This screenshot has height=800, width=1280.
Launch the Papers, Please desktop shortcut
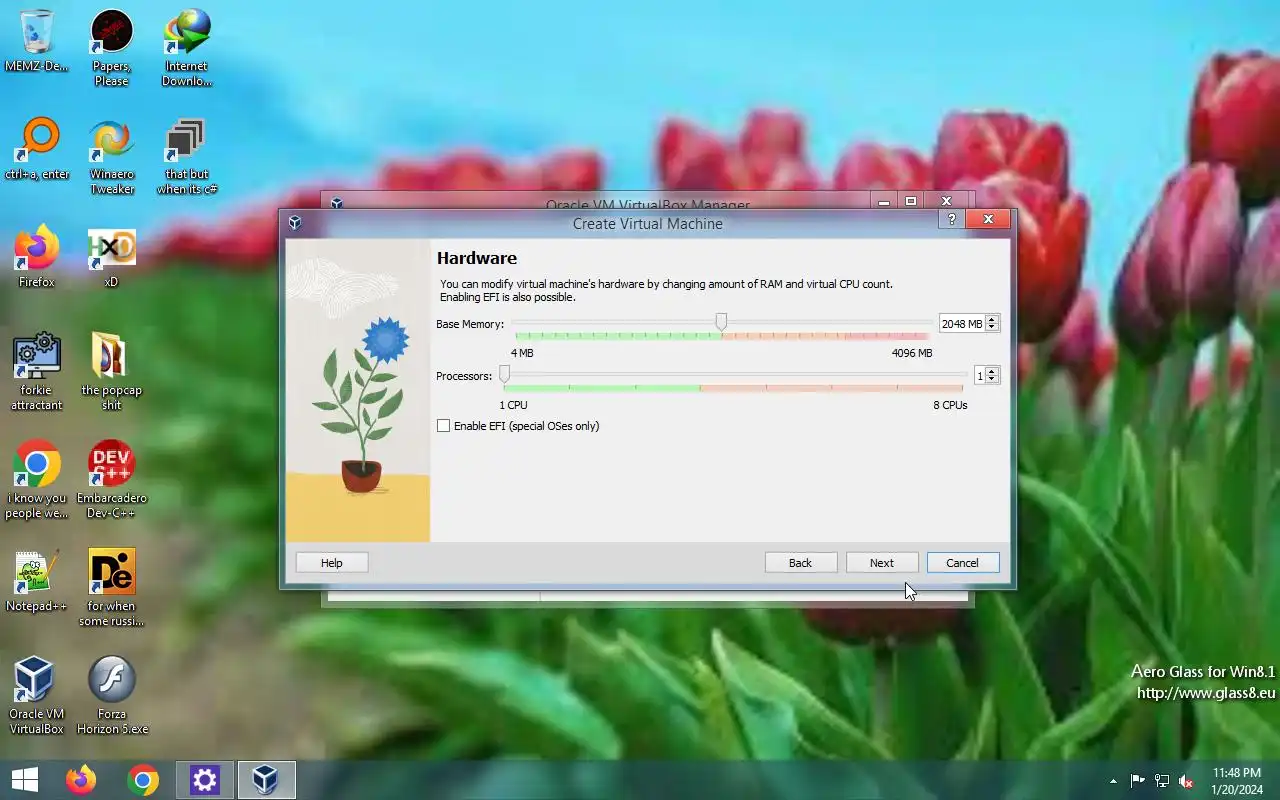pos(111,48)
